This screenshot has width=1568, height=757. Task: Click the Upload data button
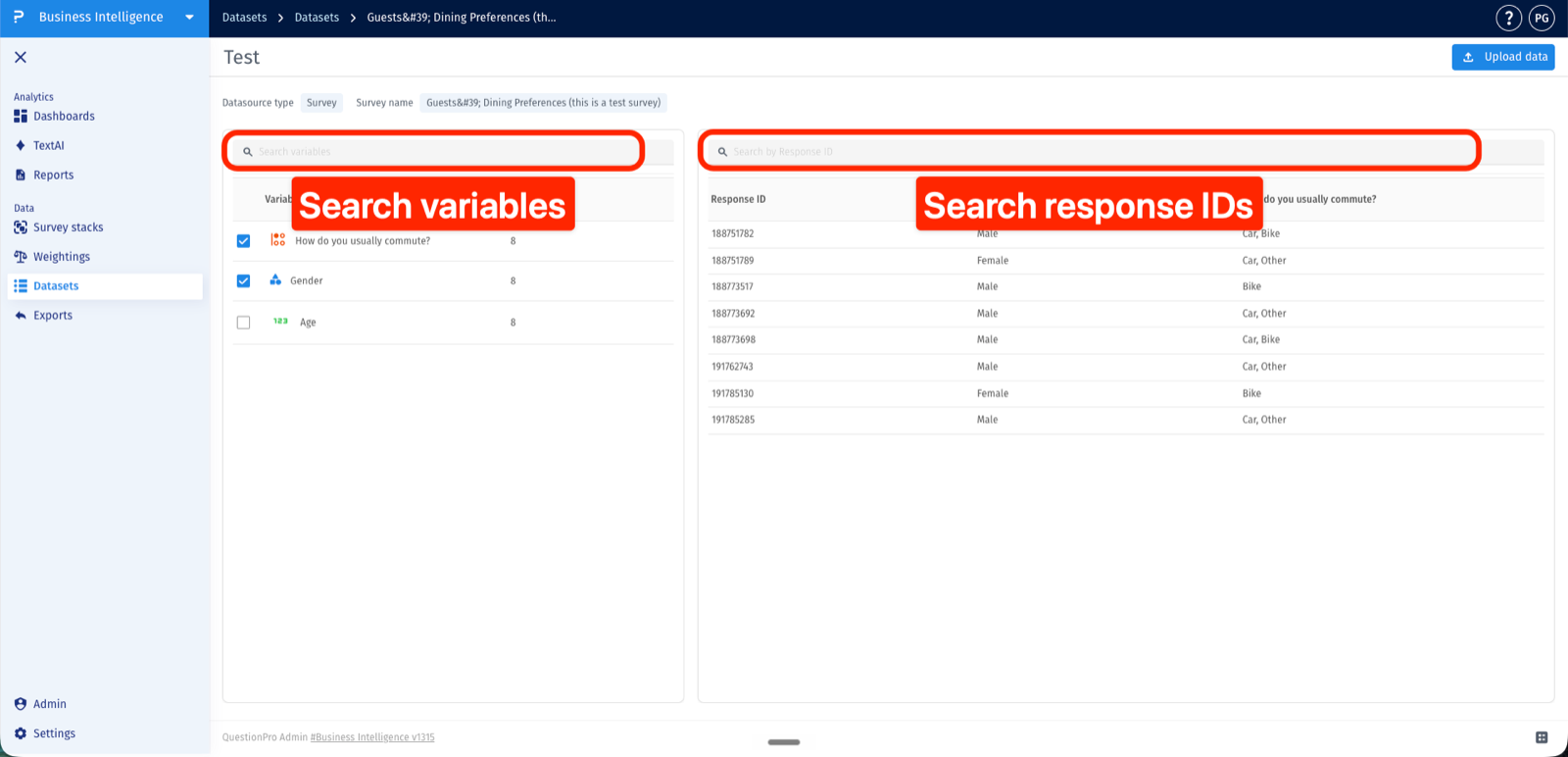click(x=1503, y=57)
